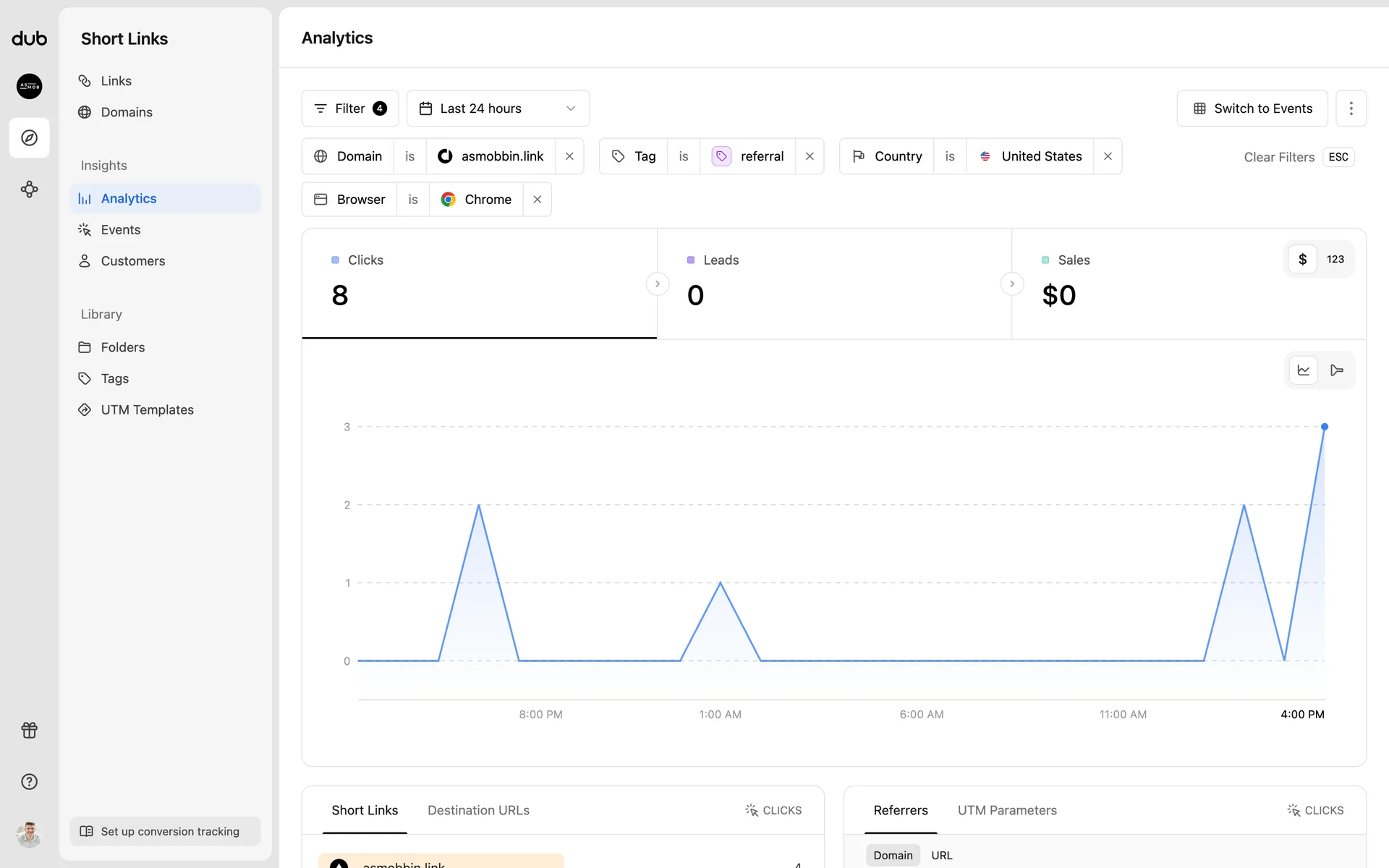Click Clear Filters
The width and height of the screenshot is (1389, 868).
click(1278, 157)
